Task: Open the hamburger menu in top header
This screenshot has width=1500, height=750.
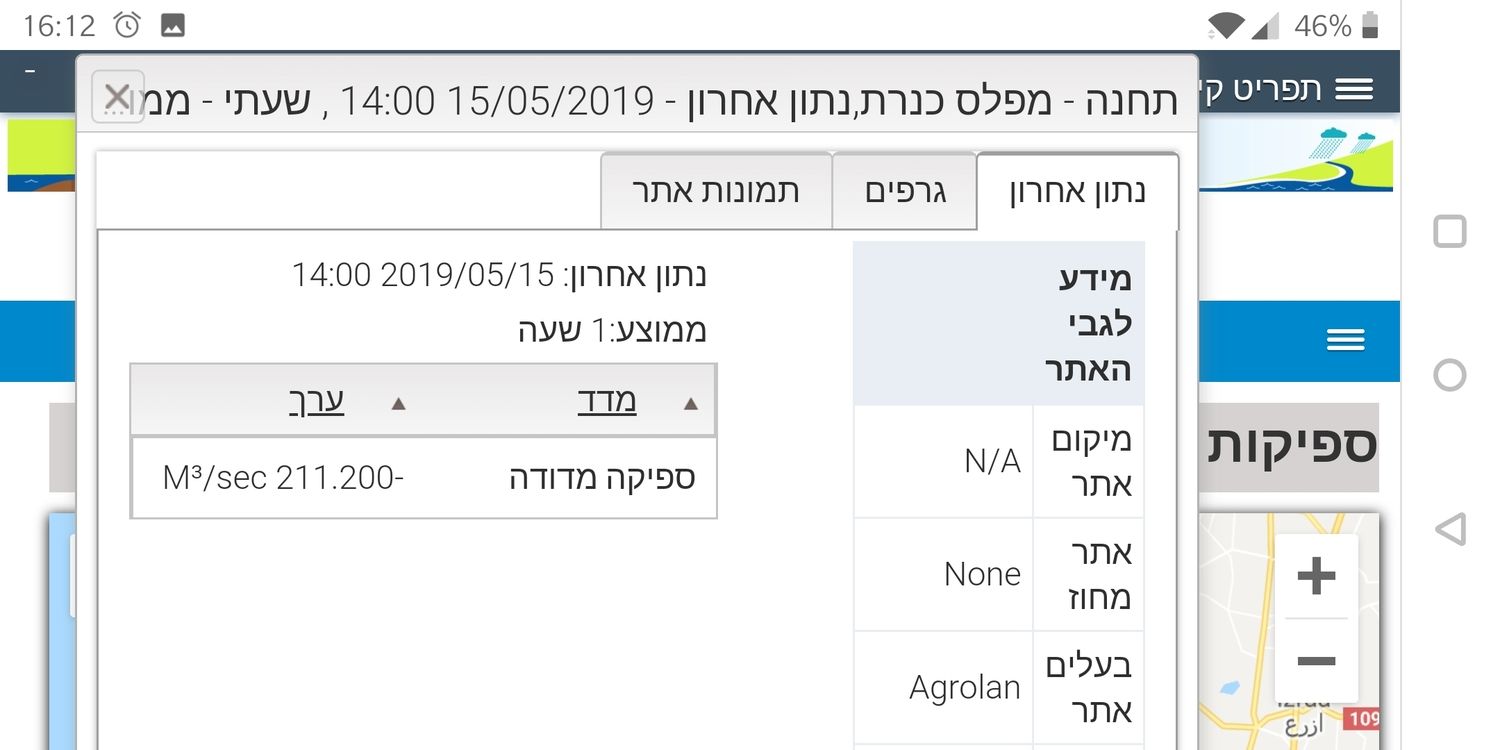Action: [1354, 90]
